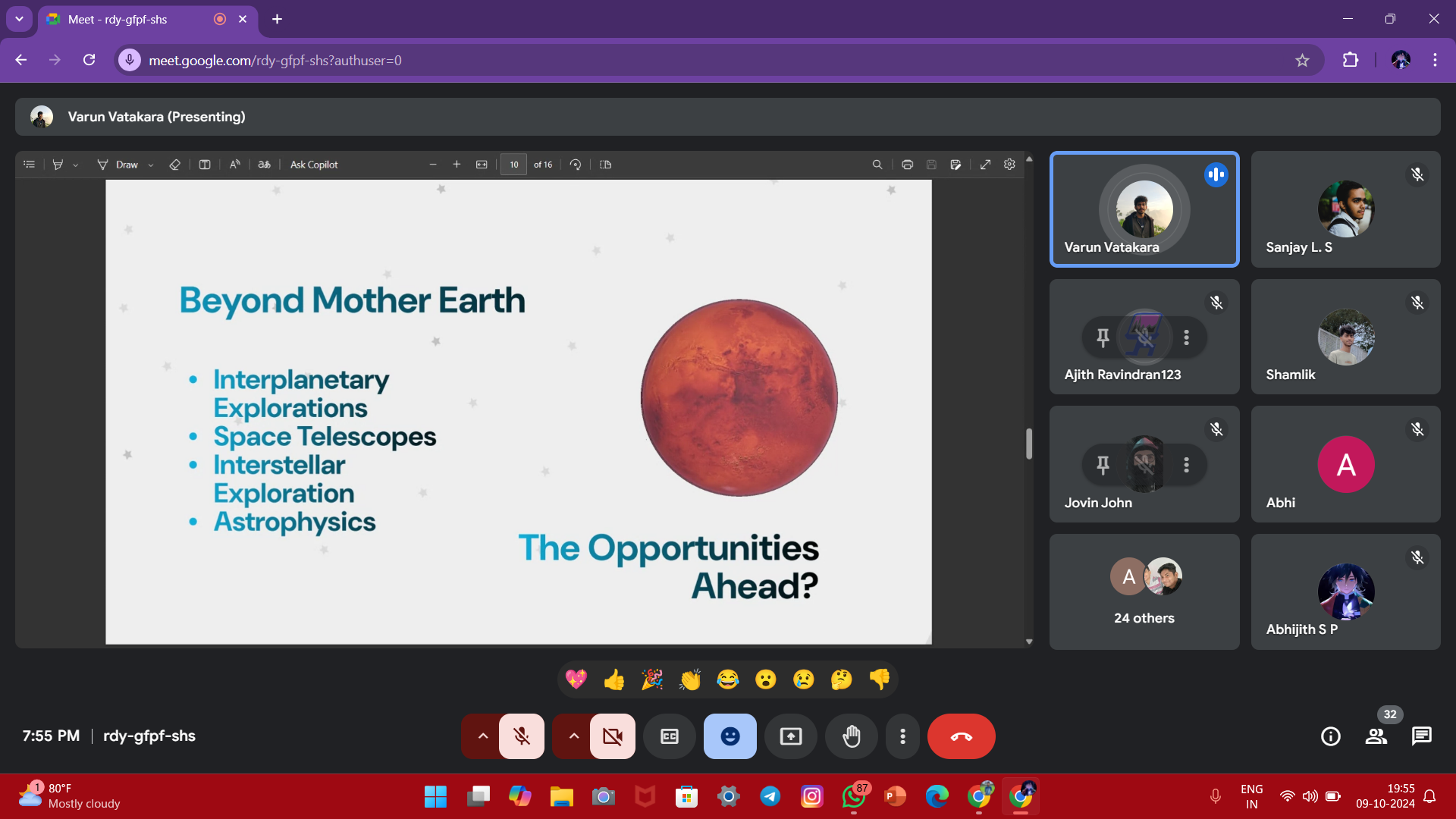1456x819 pixels.
Task: Show the people list icon
Action: (x=1376, y=736)
